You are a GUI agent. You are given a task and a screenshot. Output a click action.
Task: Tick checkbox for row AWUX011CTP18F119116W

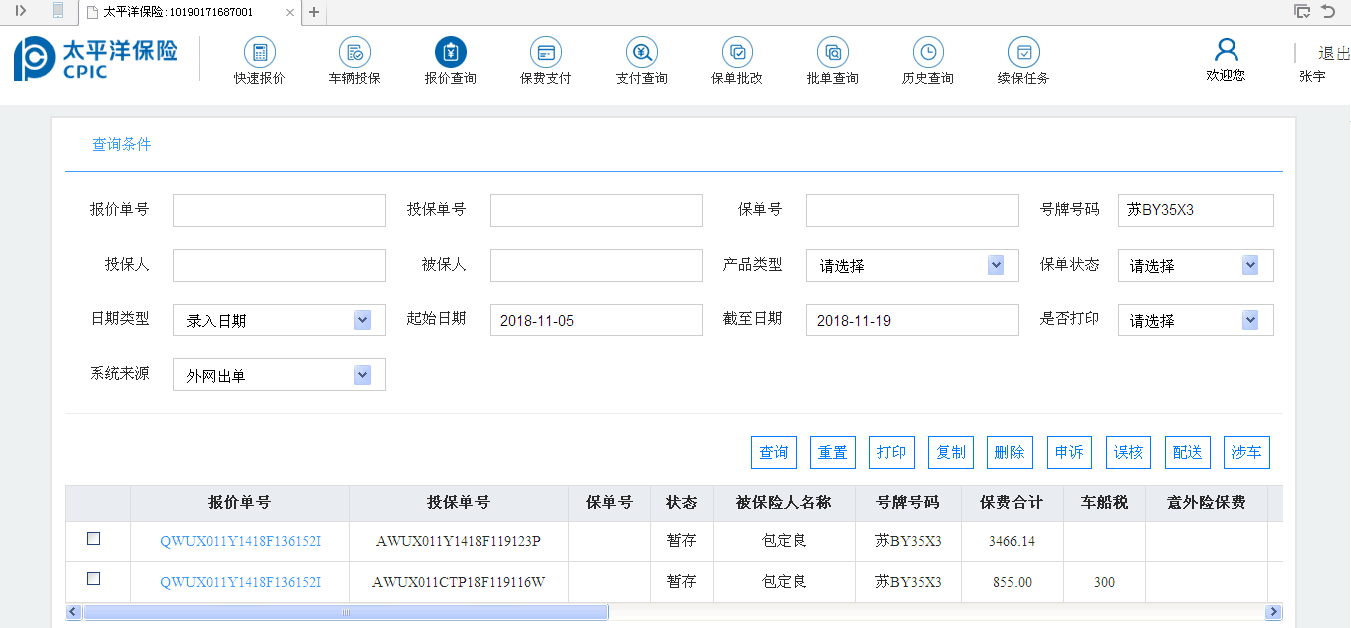click(94, 578)
